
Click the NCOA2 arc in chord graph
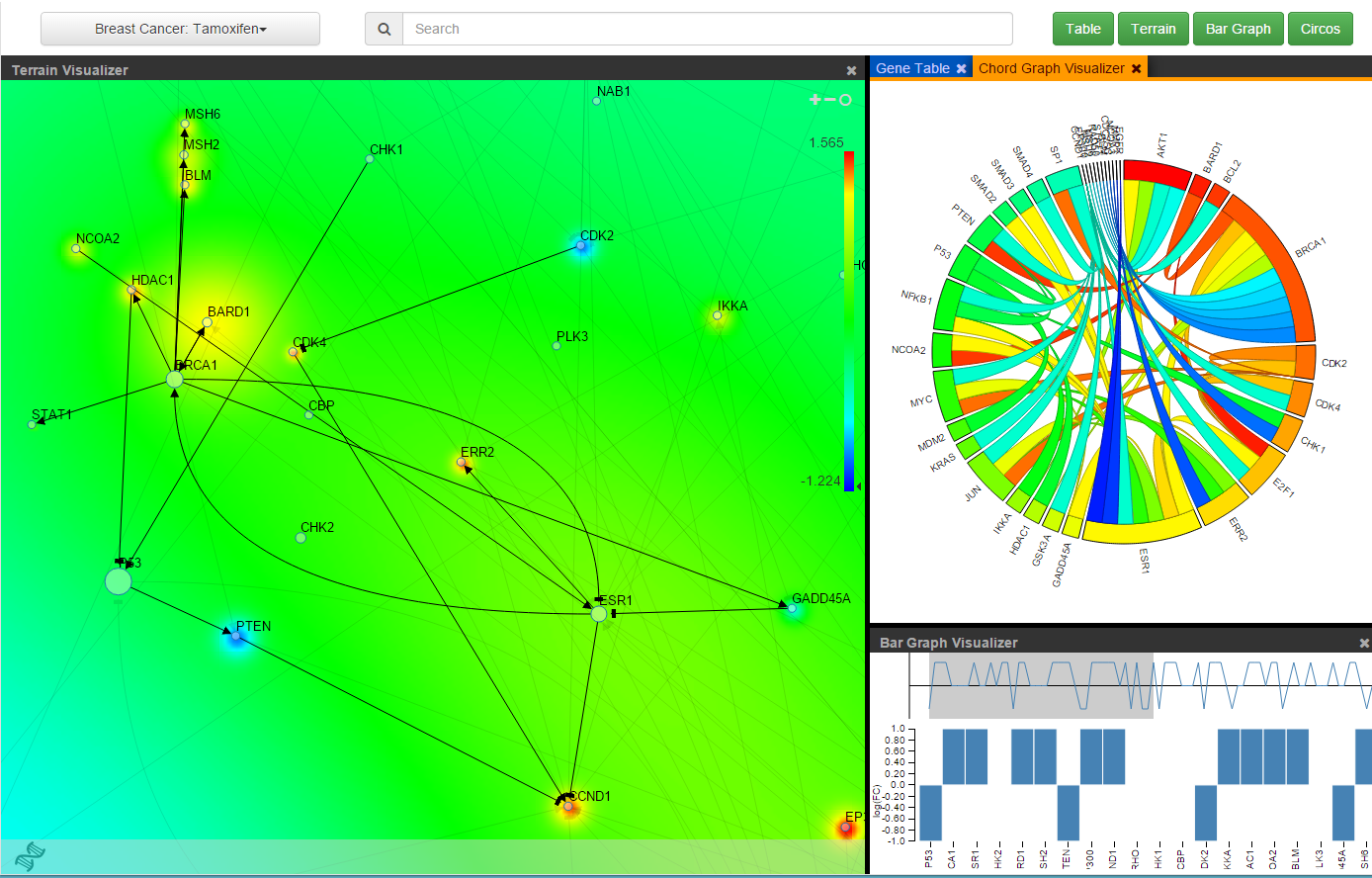pos(942,350)
